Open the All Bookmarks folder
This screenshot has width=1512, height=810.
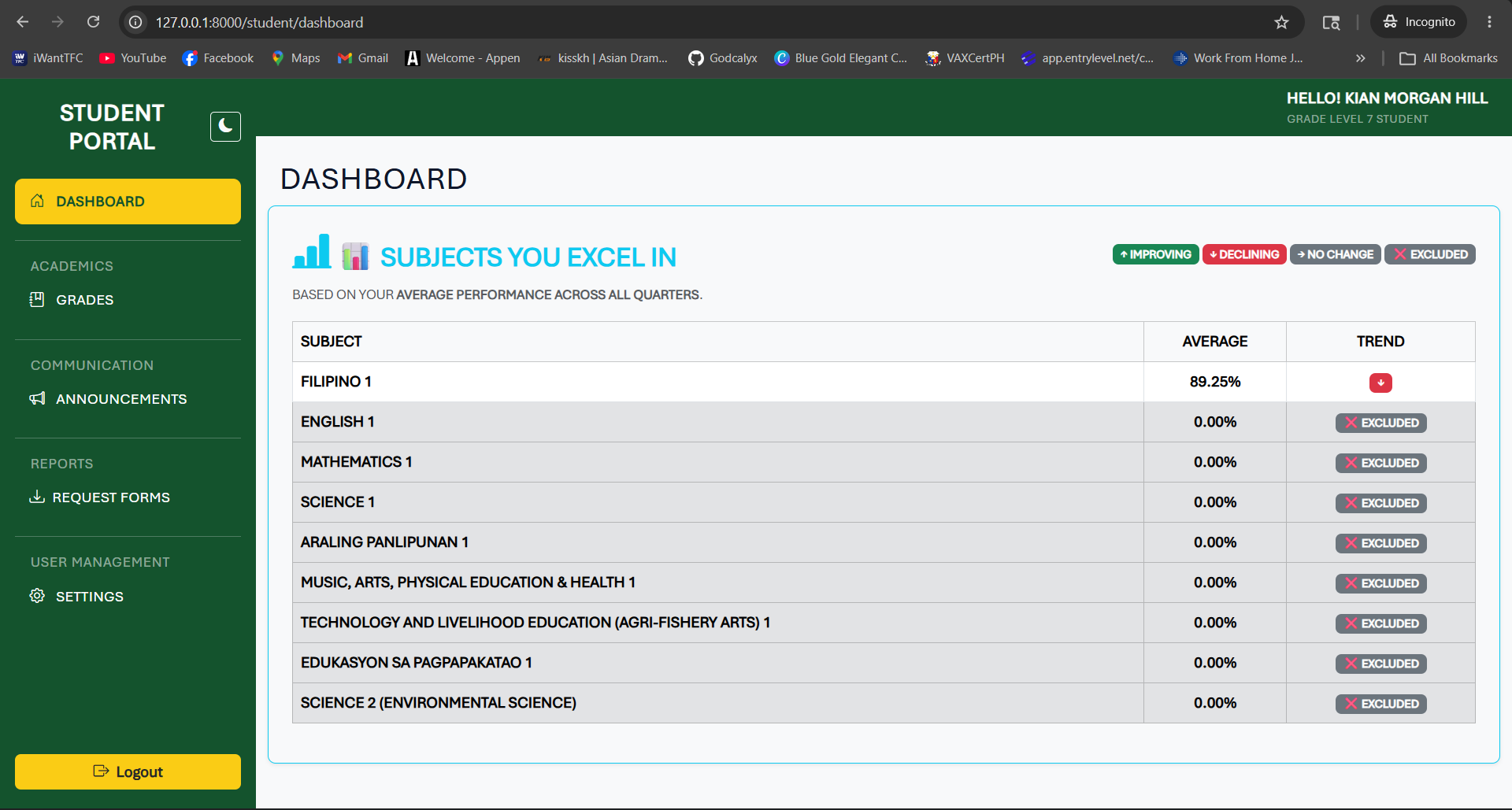[1448, 58]
